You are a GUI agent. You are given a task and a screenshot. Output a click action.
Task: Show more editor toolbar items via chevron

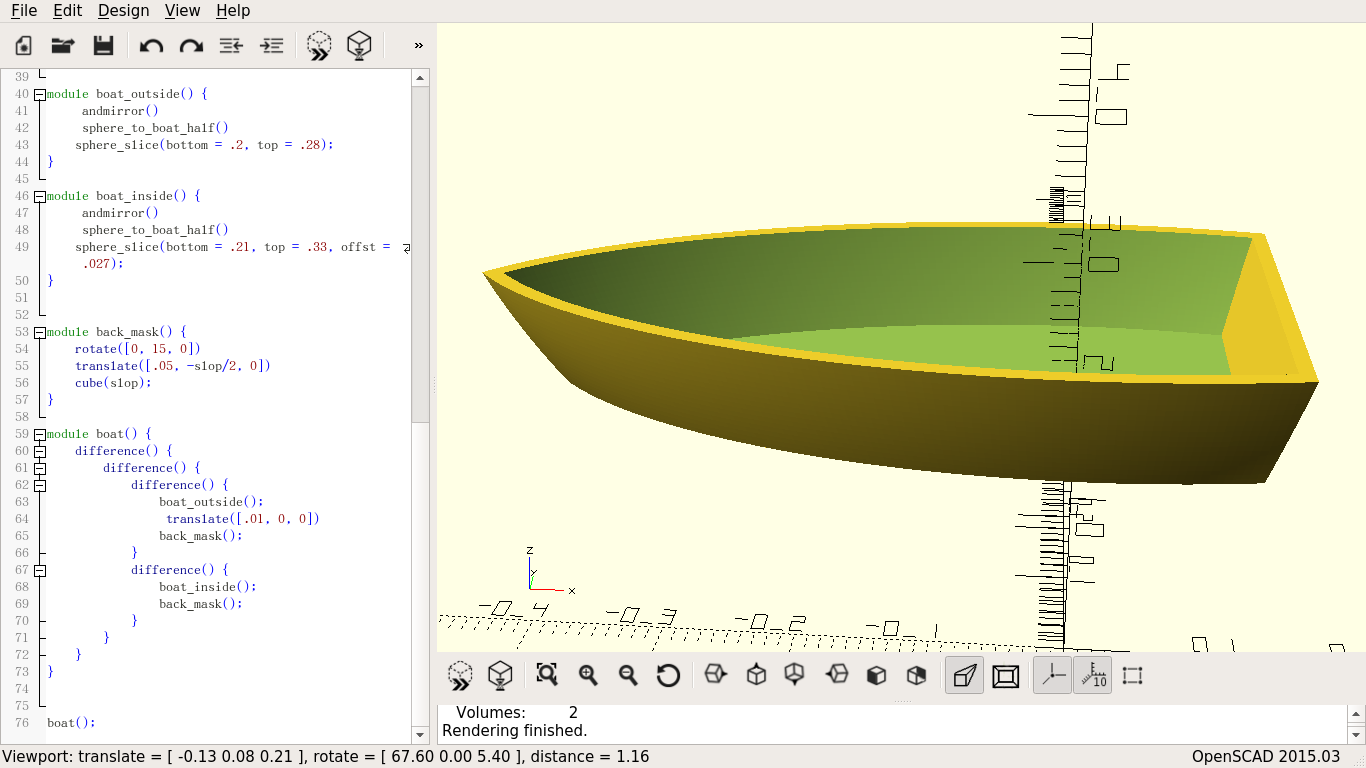click(x=418, y=45)
